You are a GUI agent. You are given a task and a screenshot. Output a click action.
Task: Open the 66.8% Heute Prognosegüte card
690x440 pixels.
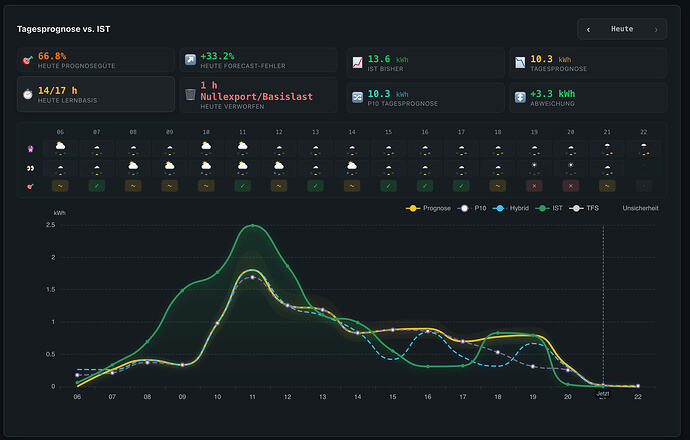pyautogui.click(x=96, y=60)
